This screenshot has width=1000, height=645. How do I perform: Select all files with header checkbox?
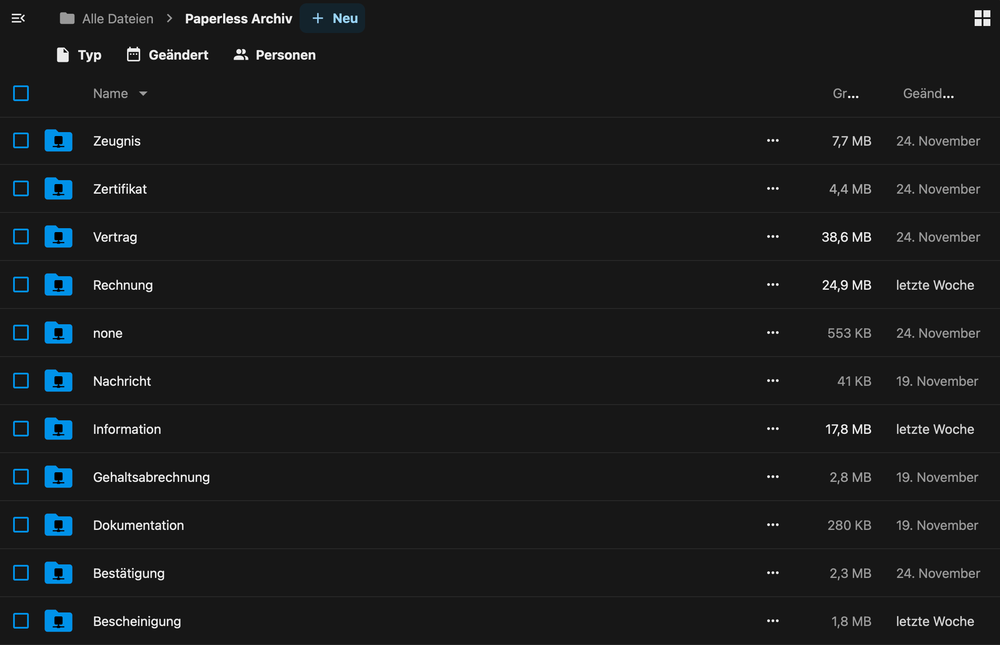pos(21,93)
